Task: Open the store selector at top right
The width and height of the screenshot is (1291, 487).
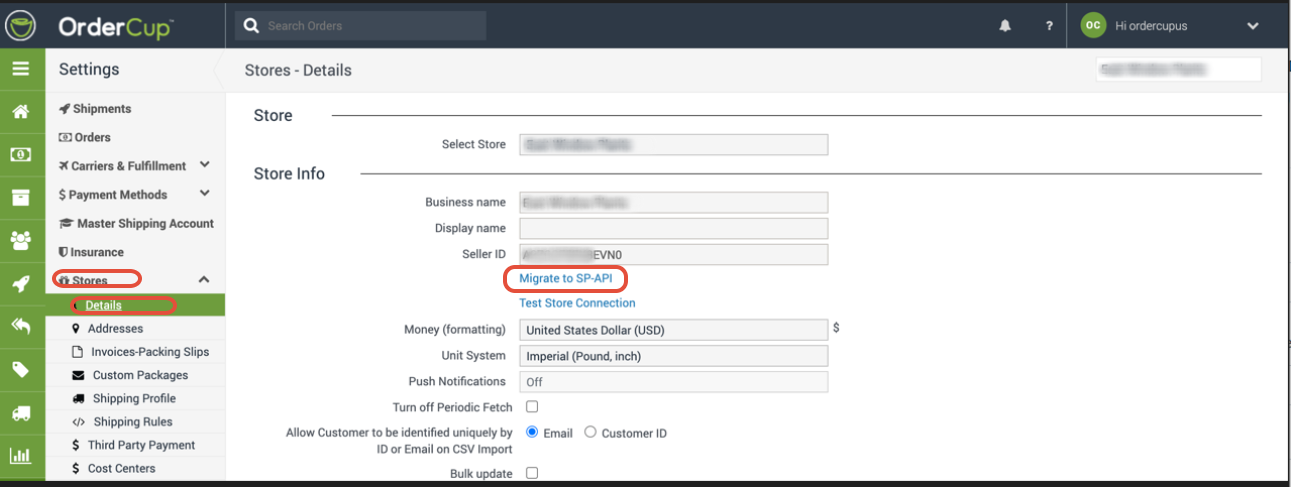Action: point(1178,69)
